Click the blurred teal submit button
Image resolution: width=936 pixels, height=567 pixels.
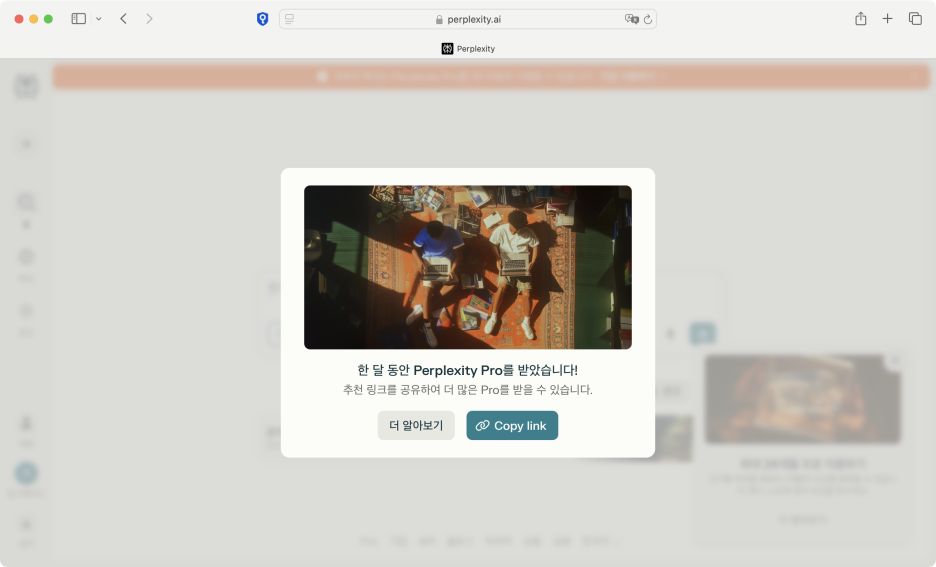point(703,333)
